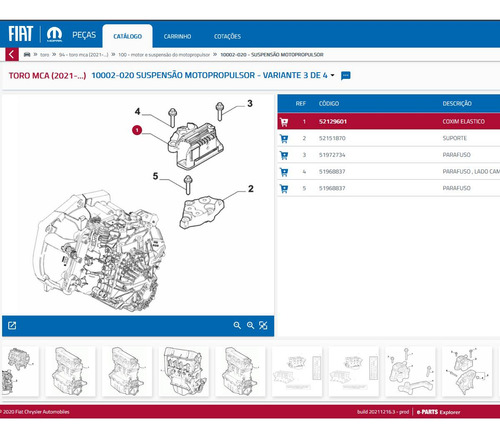Click '100 - motor e suspensão' breadcrumb
The height and width of the screenshot is (439, 500).
tap(164, 55)
